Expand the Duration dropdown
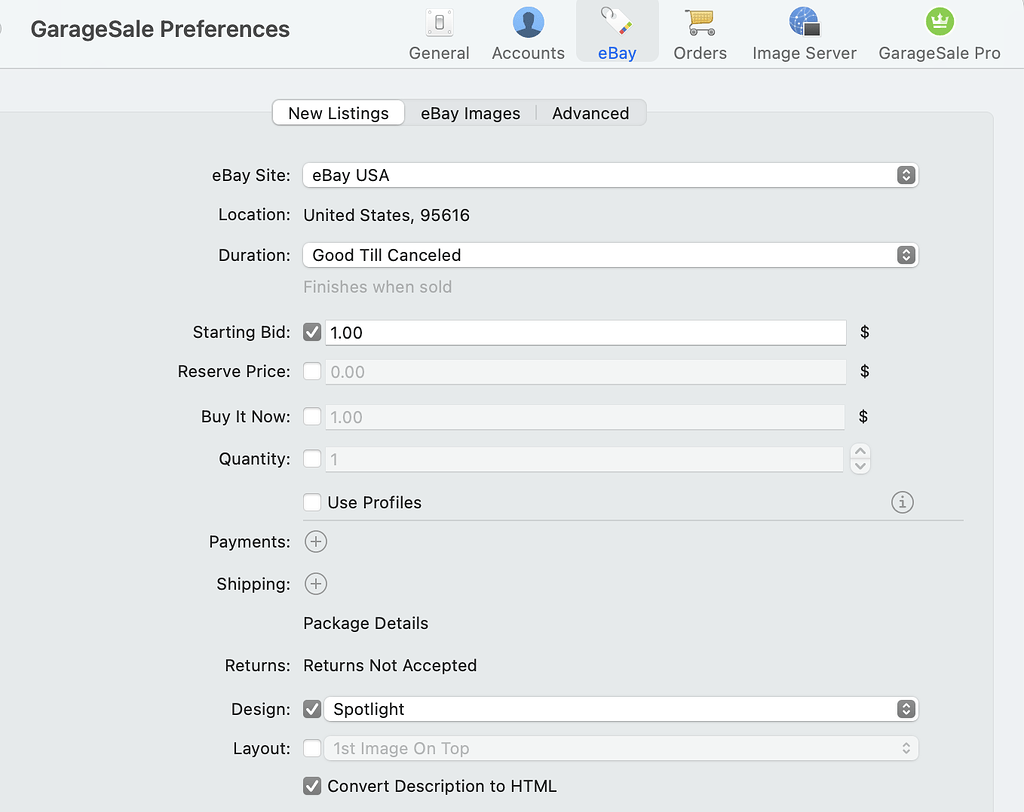1024x812 pixels. click(x=610, y=255)
